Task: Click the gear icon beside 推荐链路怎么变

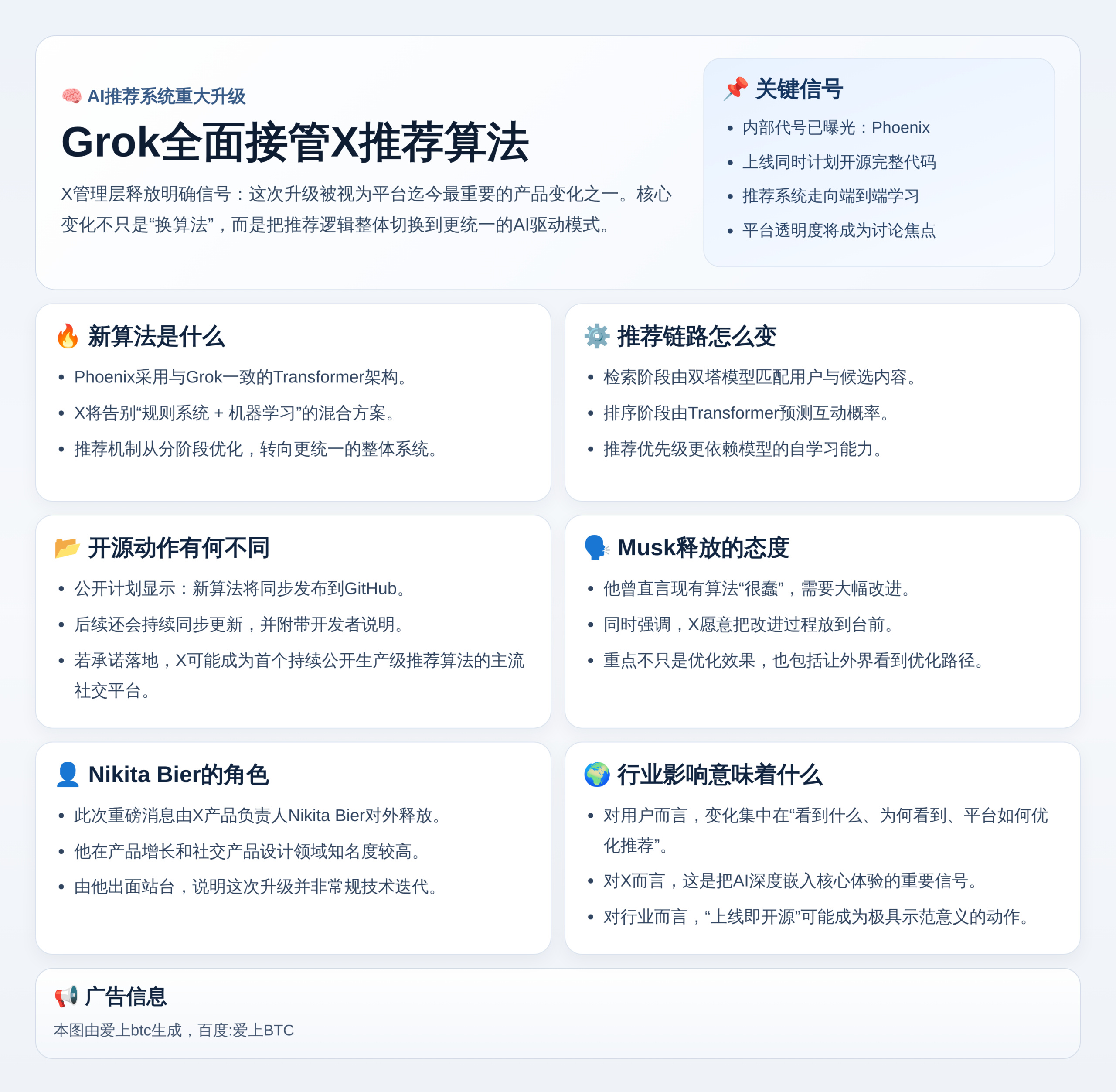Action: coord(597,336)
